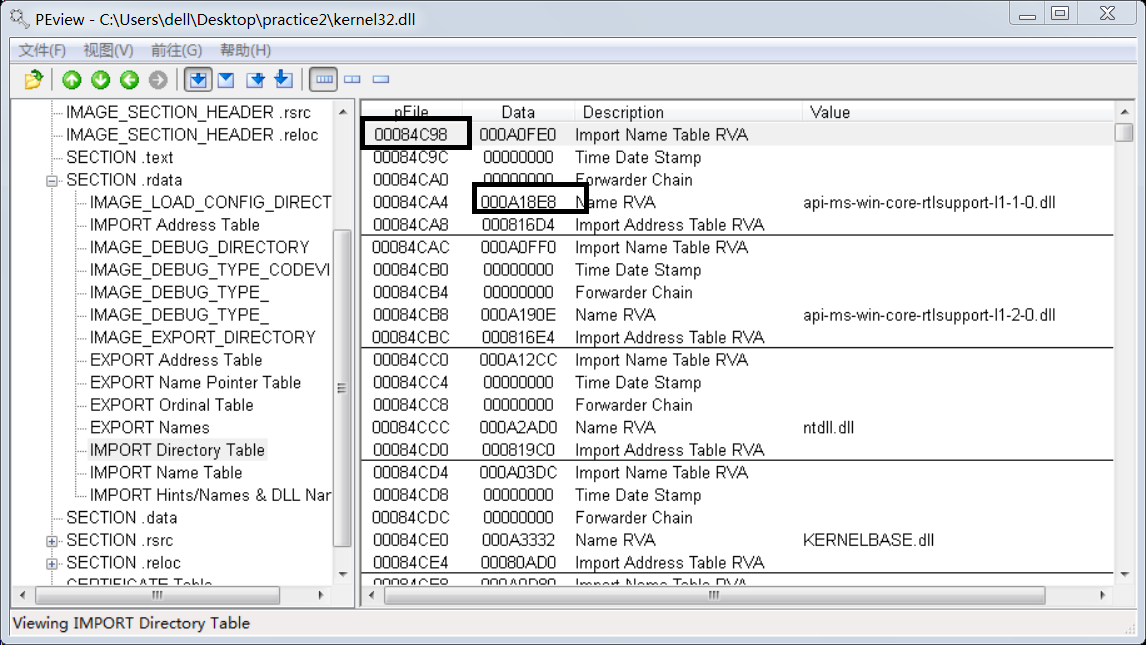Screen dimensions: 1146x645
Task: Toggle the last blue arrow view icon
Action: tap(281, 79)
